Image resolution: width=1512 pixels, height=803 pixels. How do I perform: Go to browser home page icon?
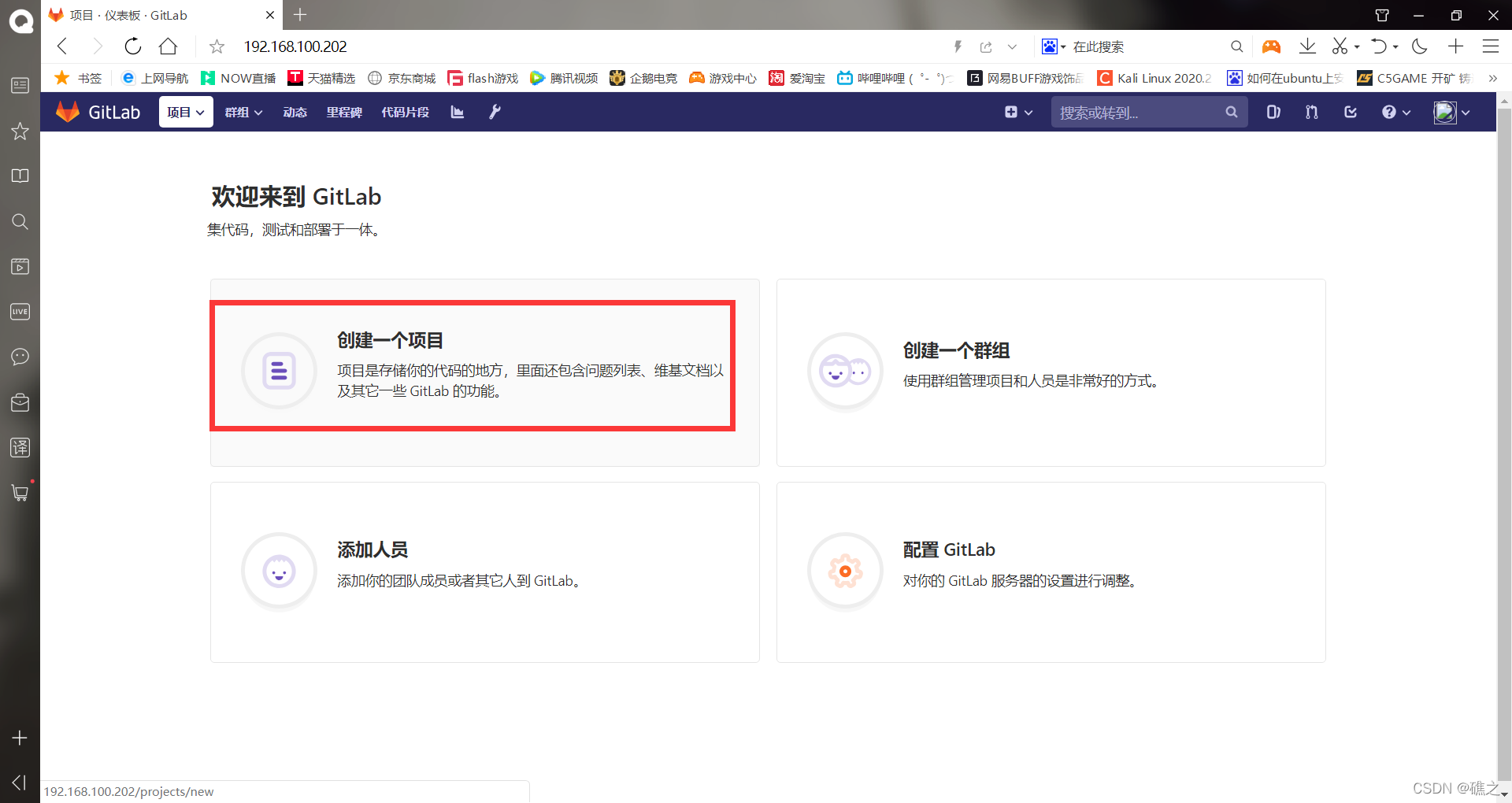click(x=168, y=46)
